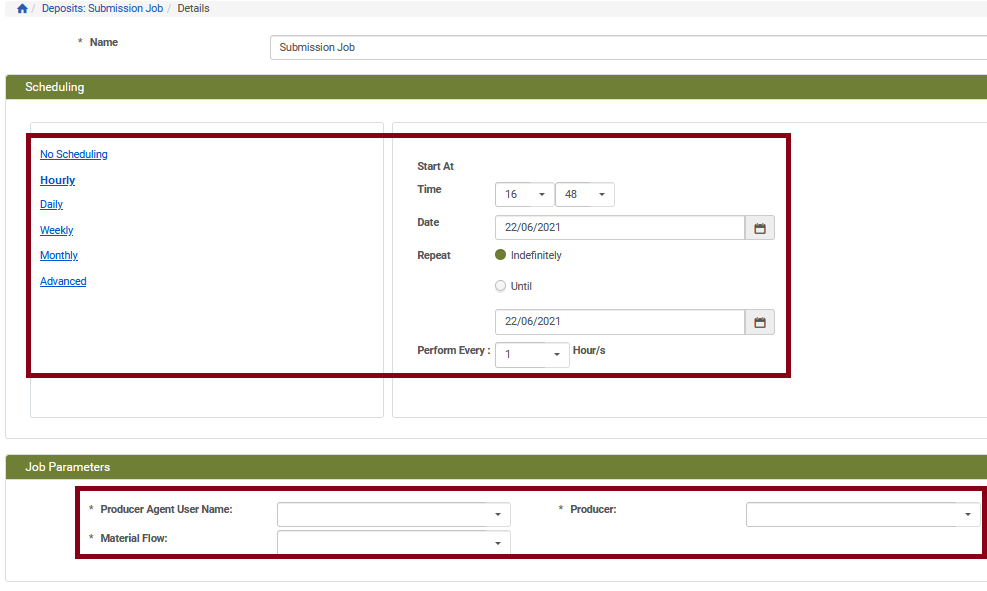The image size is (987, 591).
Task: Switch to Daily scheduling
Action: pos(51,204)
